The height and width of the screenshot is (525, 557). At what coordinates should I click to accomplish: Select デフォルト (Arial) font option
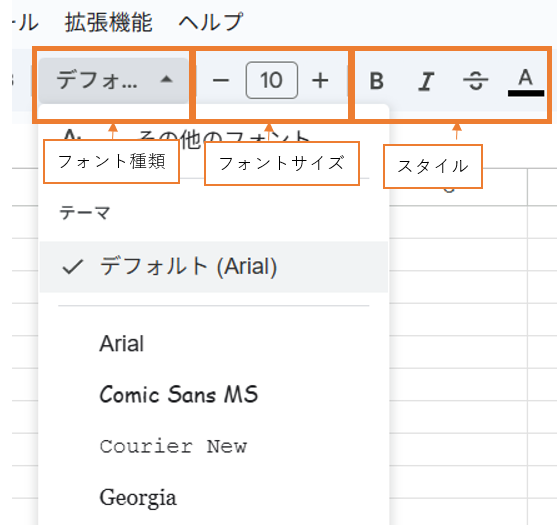(x=213, y=267)
